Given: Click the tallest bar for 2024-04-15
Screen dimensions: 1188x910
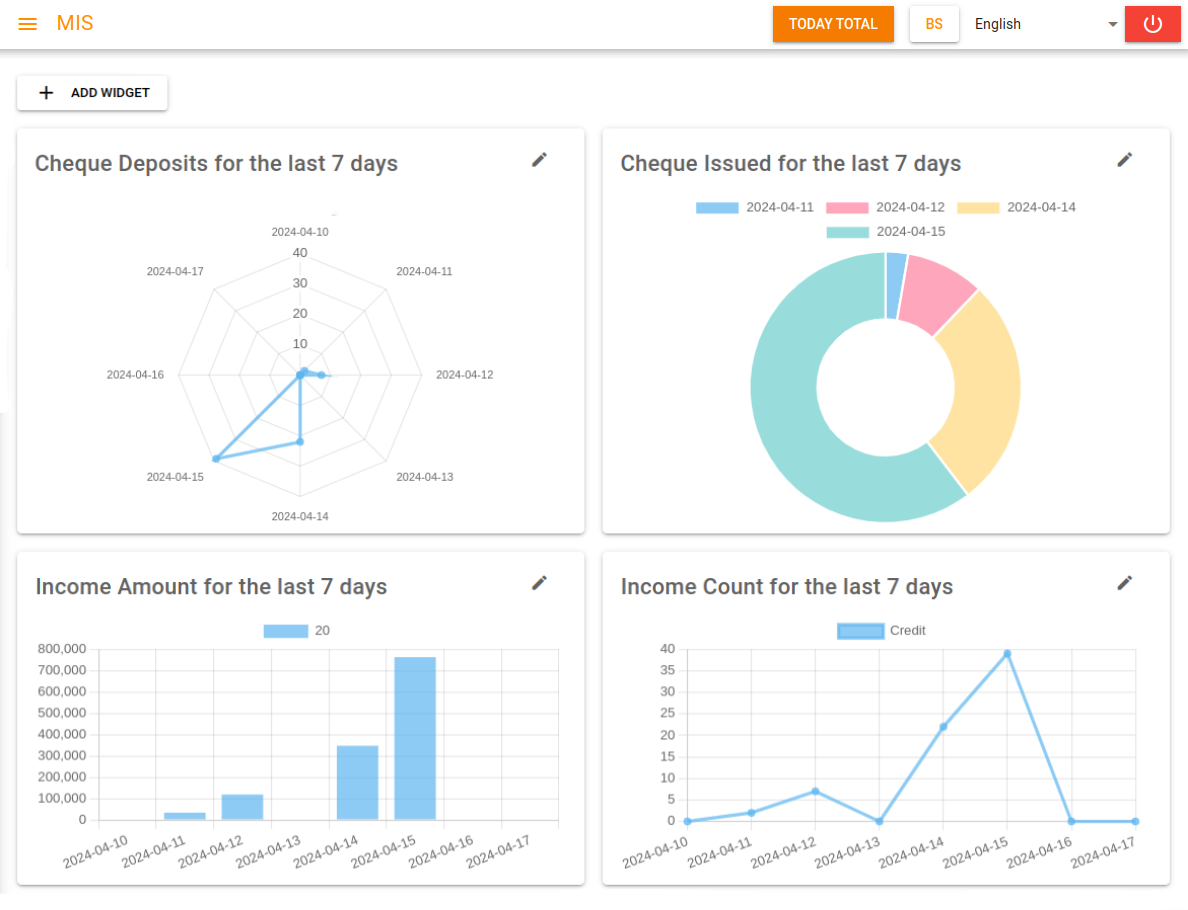Looking at the screenshot, I should (x=415, y=738).
